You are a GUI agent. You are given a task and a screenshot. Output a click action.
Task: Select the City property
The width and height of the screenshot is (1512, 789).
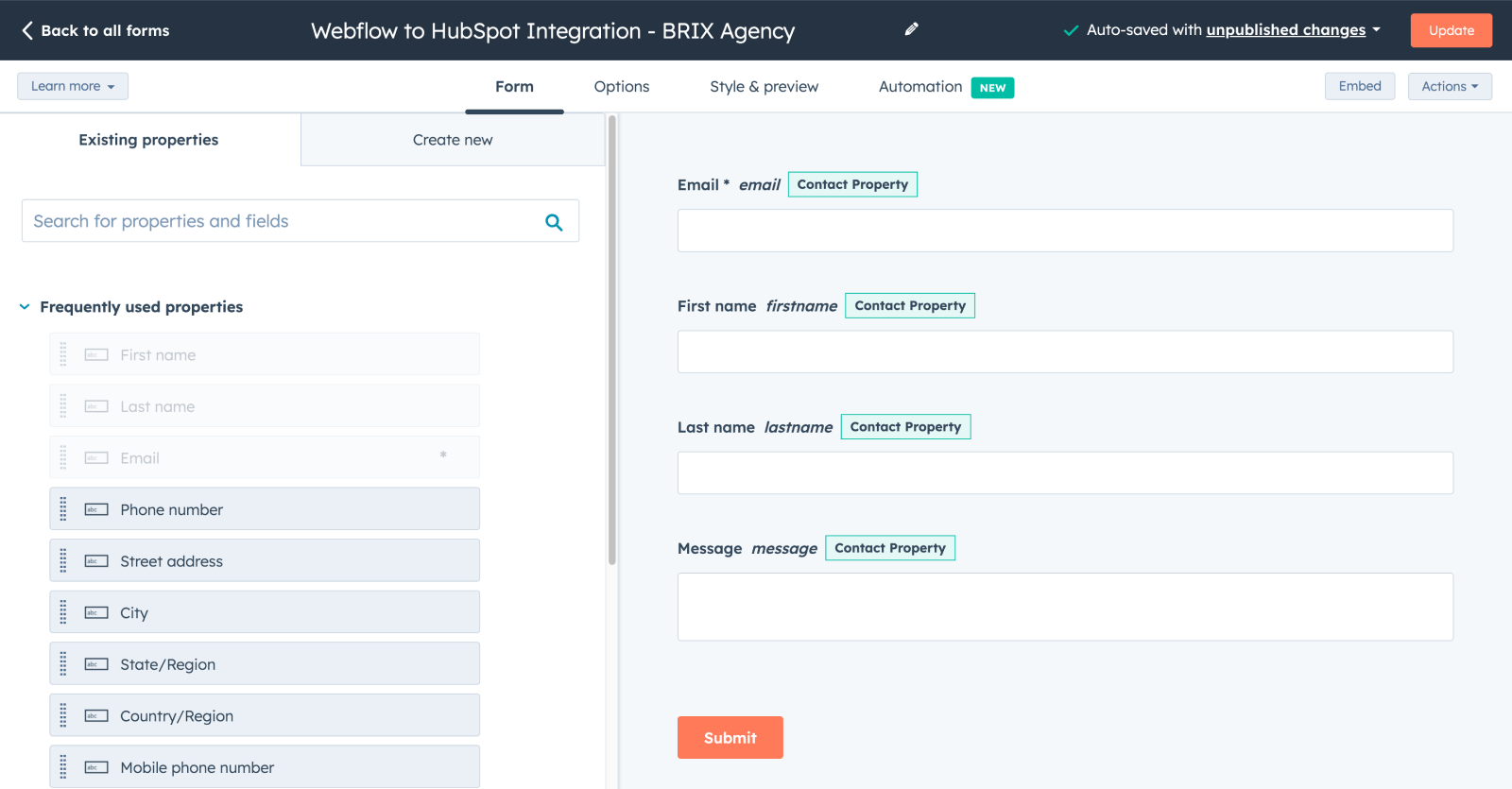(x=265, y=612)
